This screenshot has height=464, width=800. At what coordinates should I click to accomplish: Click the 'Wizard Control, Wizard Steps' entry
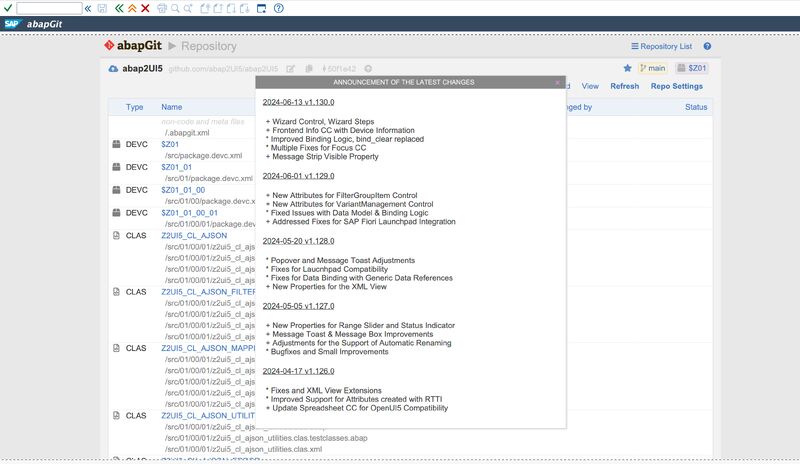pyautogui.click(x=320, y=121)
